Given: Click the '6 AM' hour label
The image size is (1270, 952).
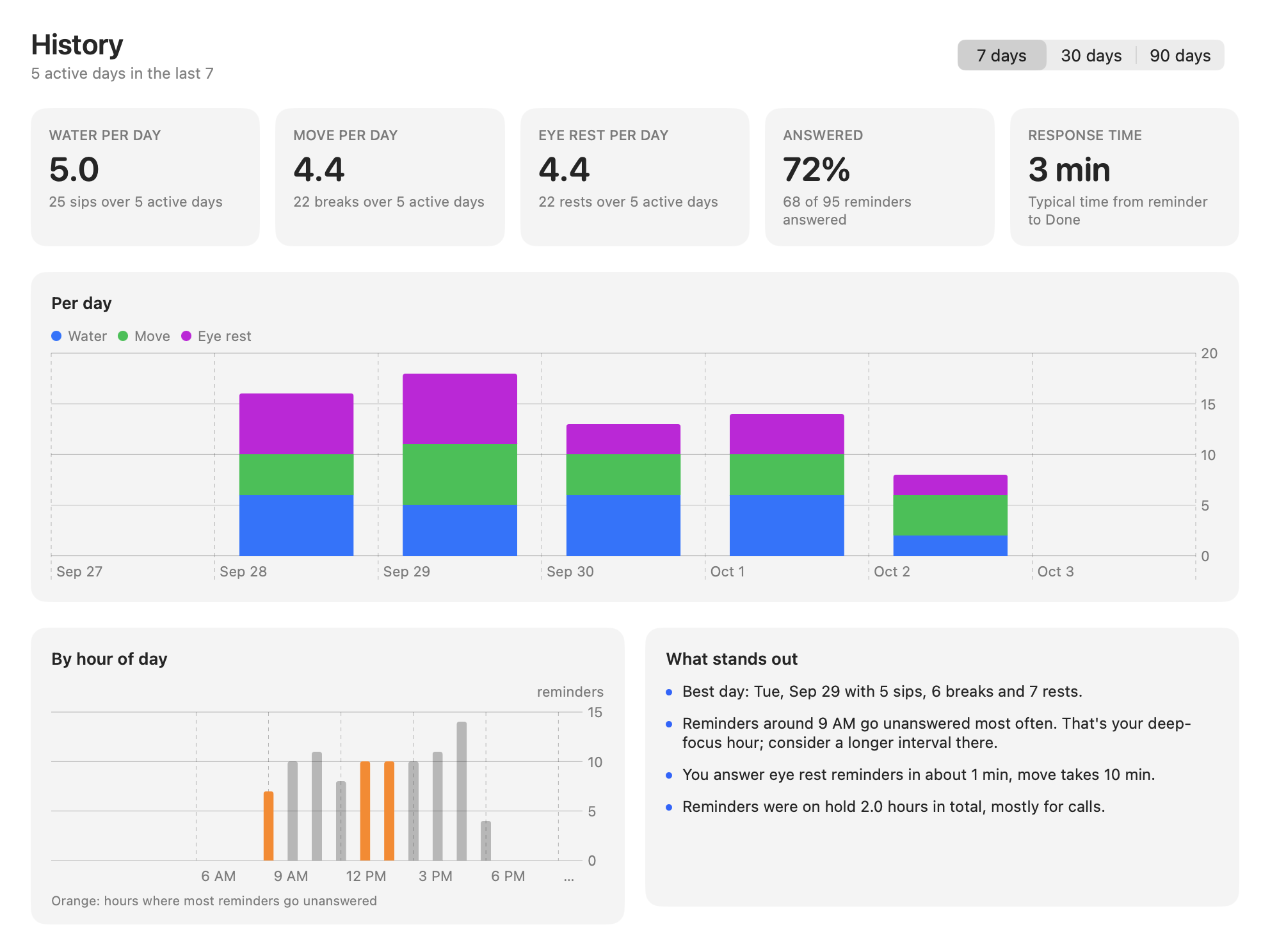Looking at the screenshot, I should tap(218, 876).
